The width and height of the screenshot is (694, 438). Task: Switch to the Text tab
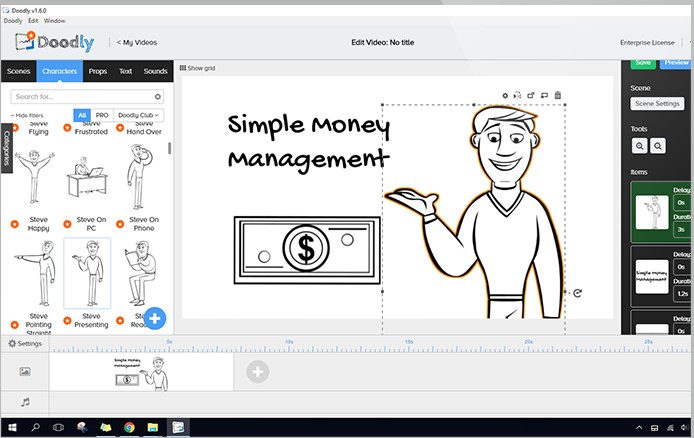pos(125,71)
